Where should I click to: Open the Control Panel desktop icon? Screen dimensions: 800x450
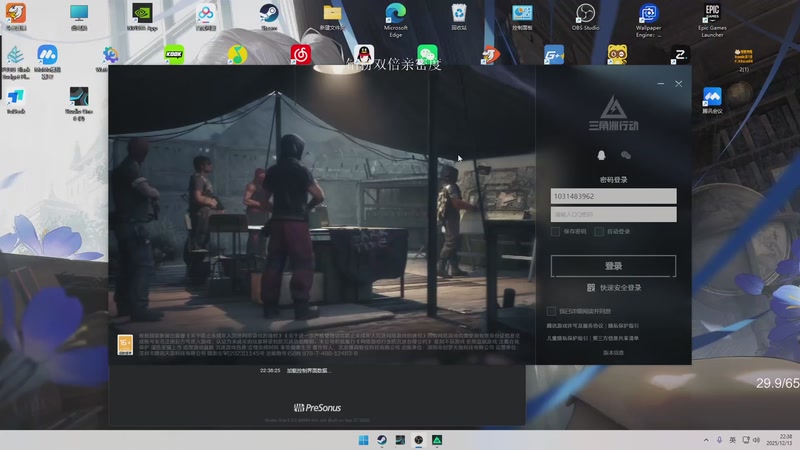coord(522,16)
